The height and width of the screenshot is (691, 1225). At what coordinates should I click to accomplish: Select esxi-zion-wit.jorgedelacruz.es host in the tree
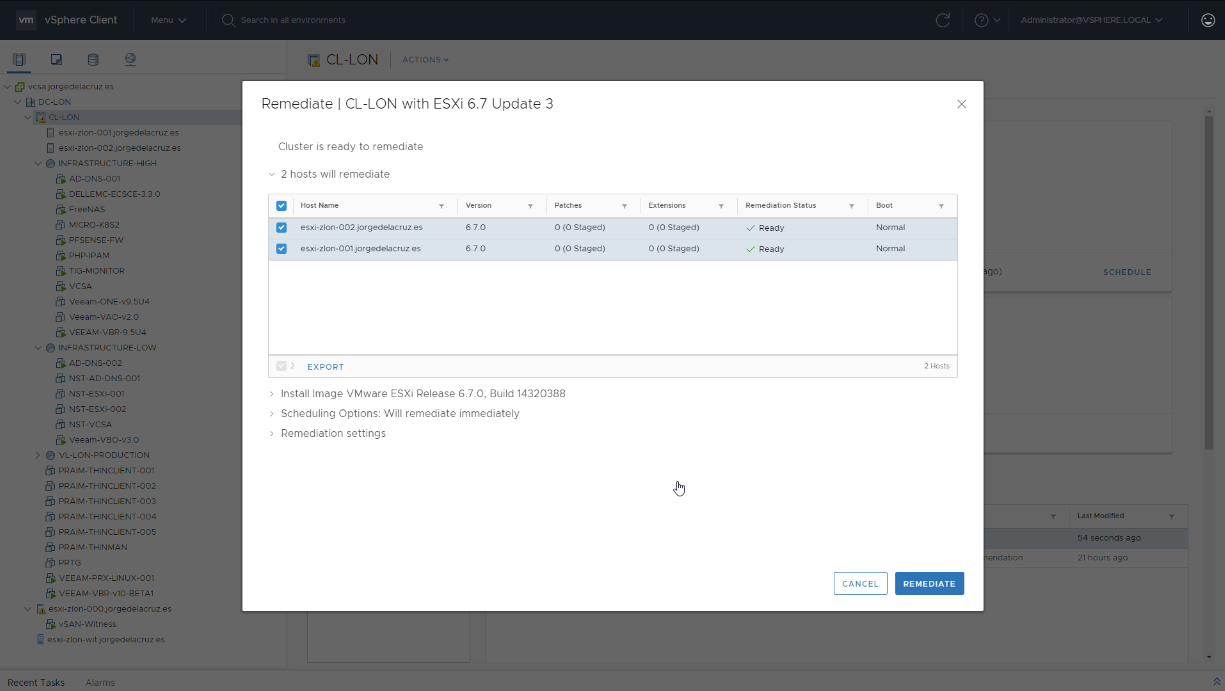(x=106, y=639)
